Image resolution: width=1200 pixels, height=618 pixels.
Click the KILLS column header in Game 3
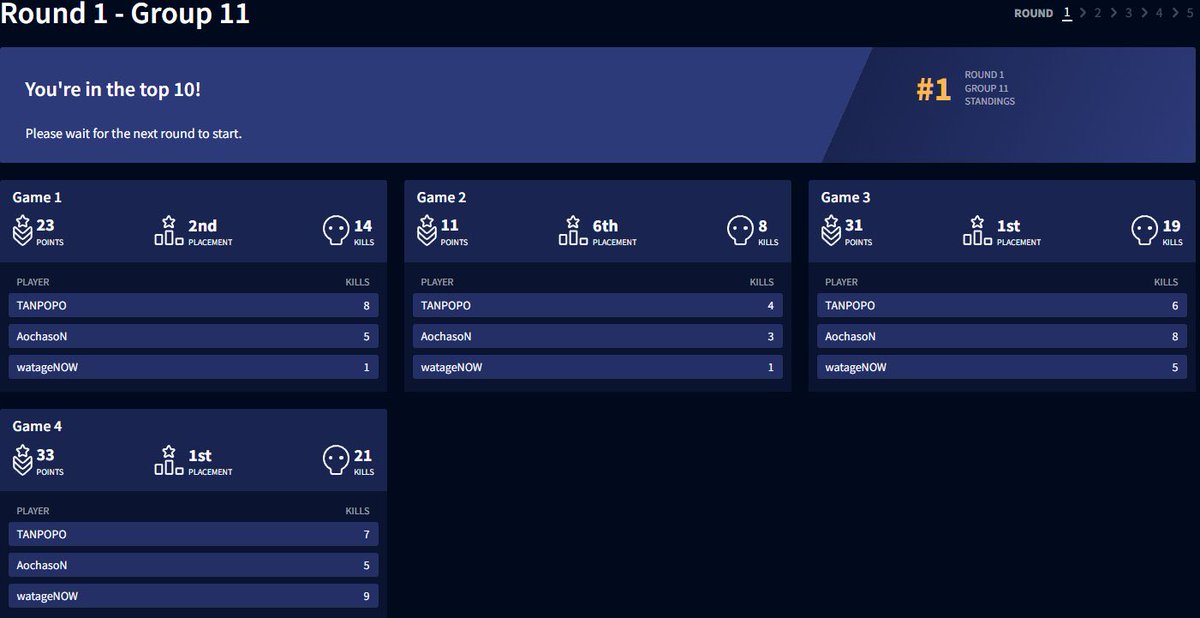1166,282
